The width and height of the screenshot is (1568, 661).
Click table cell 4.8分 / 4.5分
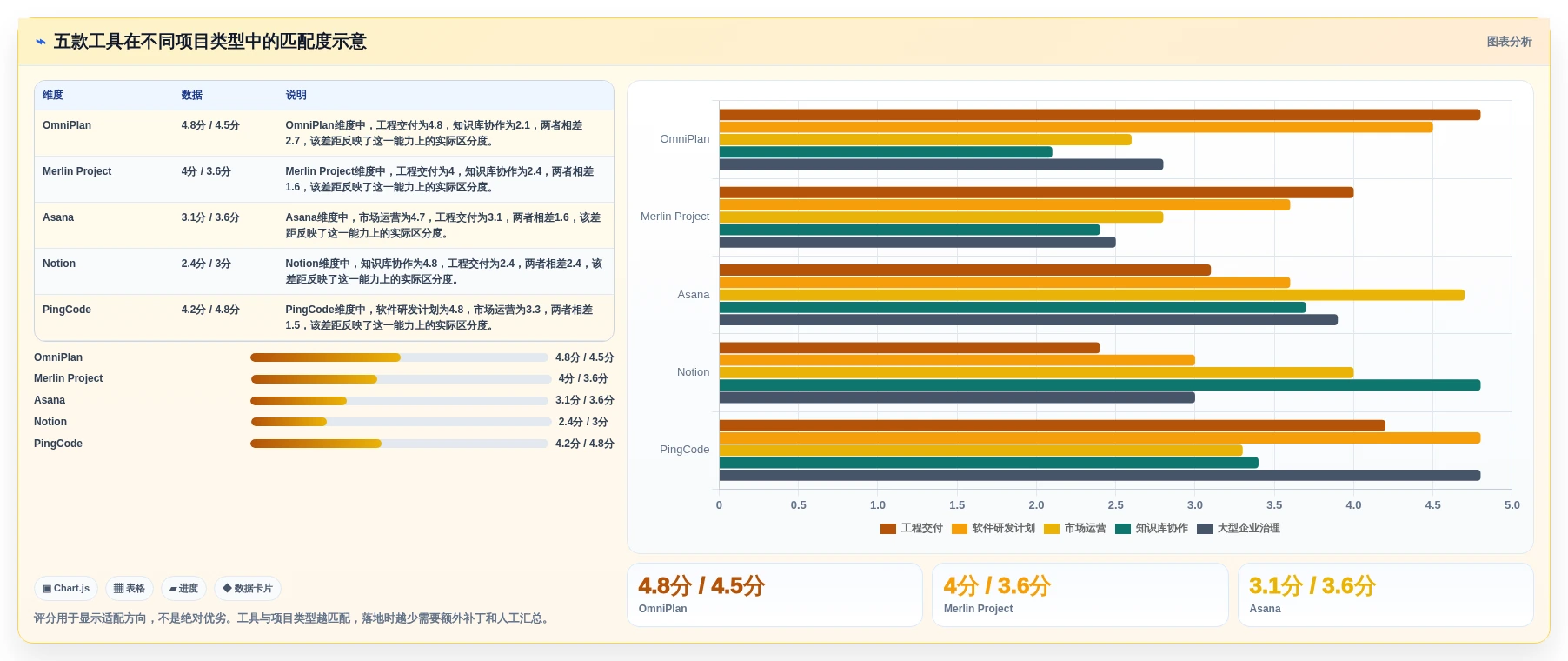(210, 125)
